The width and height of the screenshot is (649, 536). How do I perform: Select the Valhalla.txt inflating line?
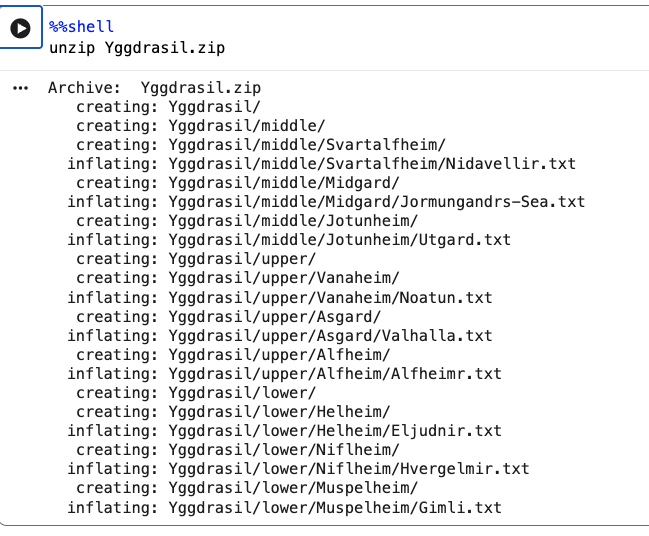[x=280, y=336]
